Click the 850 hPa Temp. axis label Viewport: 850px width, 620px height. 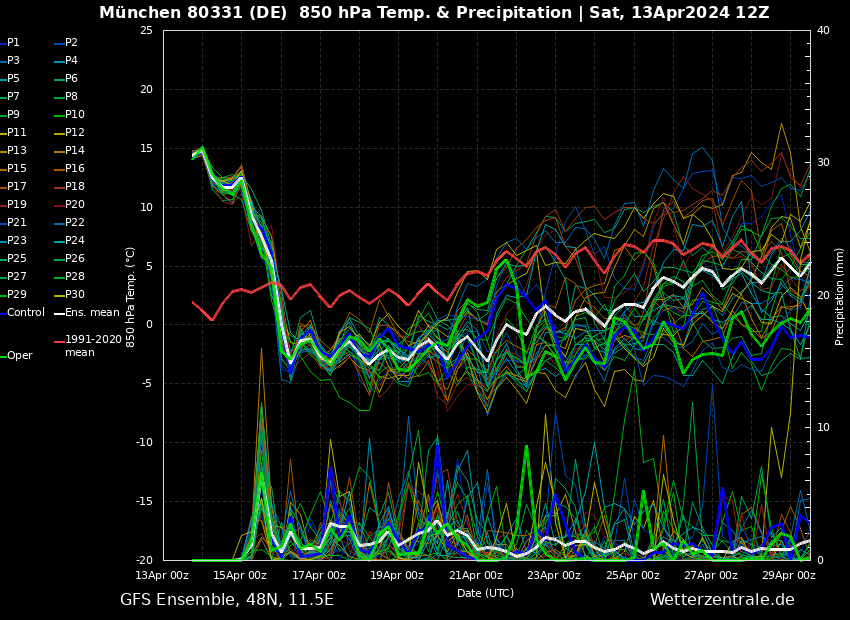131,296
